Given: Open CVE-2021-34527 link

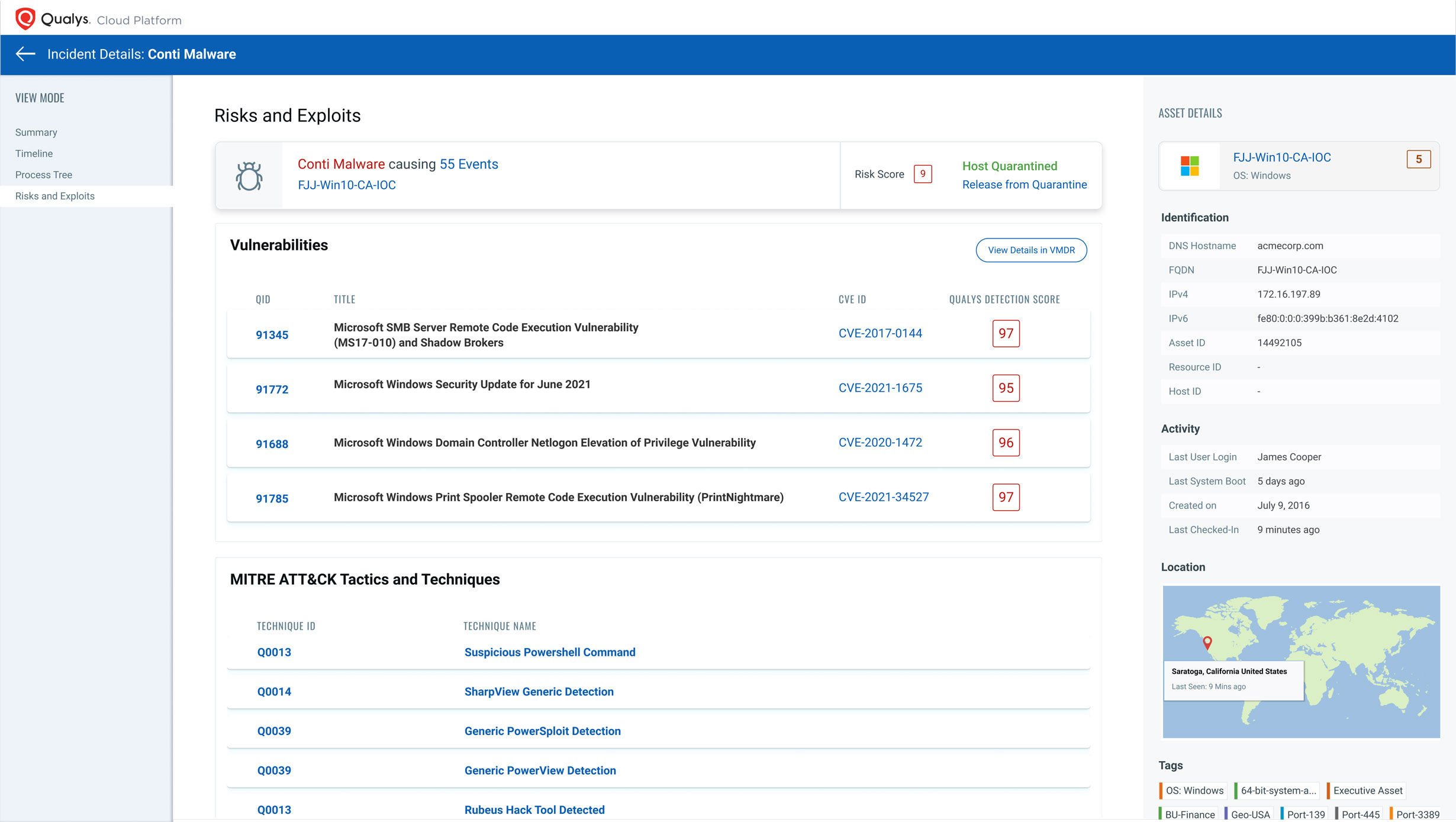Looking at the screenshot, I should coord(884,497).
